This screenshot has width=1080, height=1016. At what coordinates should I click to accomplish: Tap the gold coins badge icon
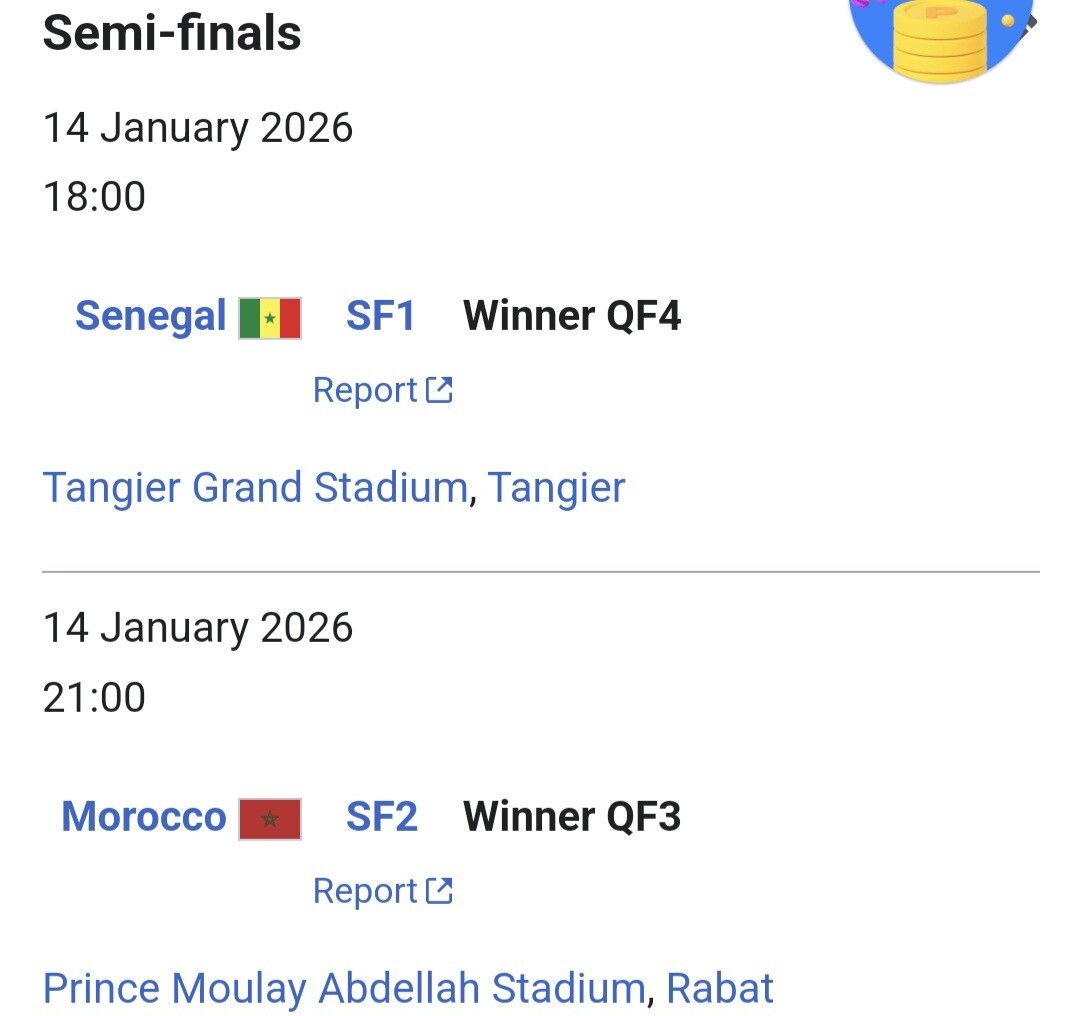point(940,35)
